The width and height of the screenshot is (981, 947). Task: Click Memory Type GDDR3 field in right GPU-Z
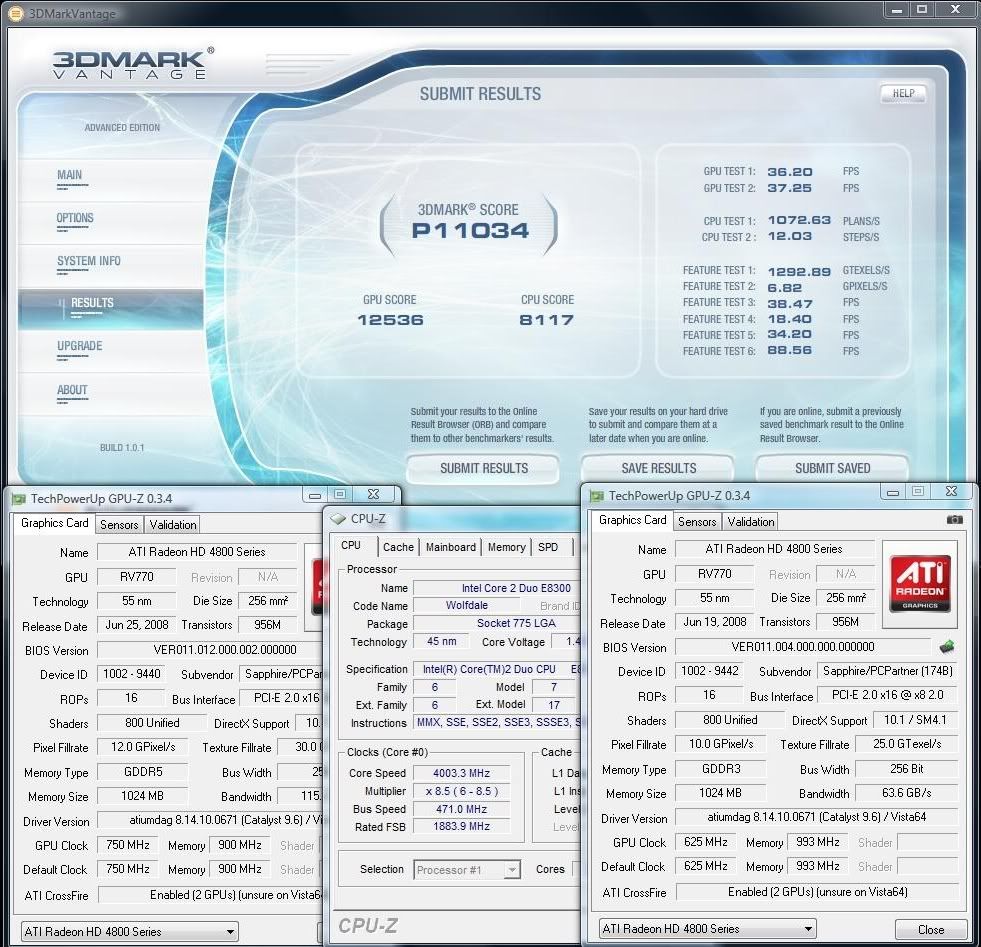(721, 769)
